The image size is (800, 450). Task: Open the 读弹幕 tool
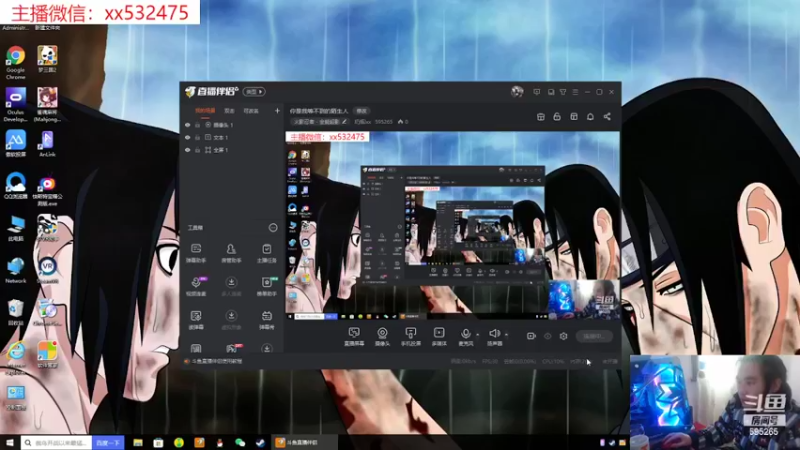(x=196, y=320)
